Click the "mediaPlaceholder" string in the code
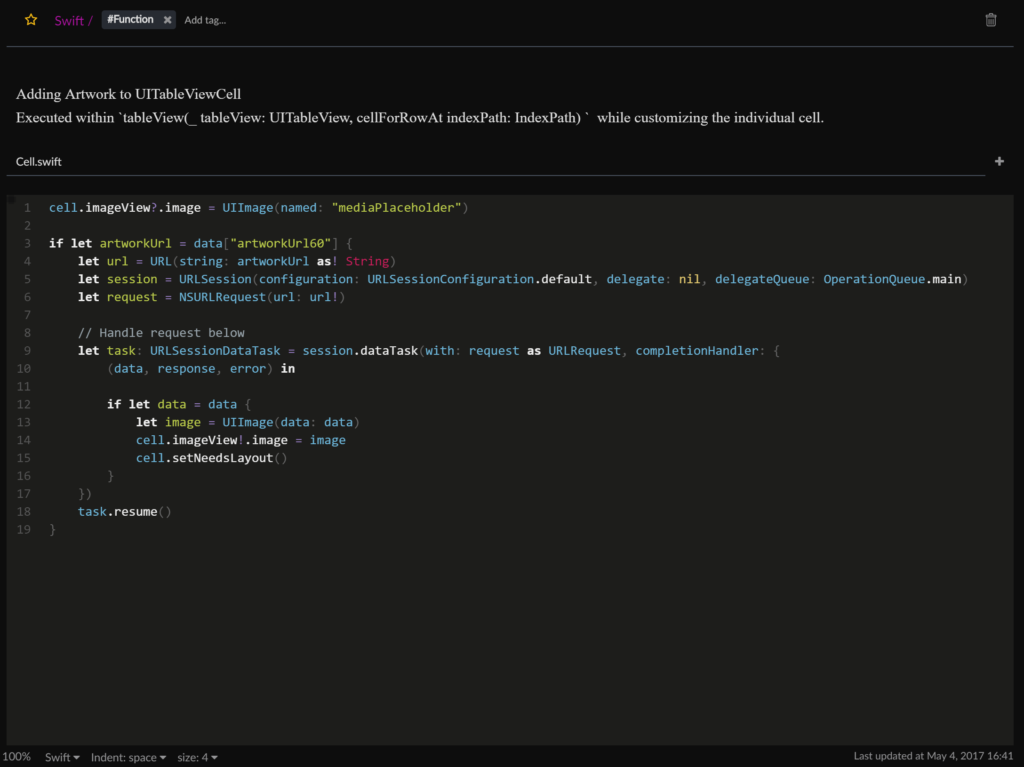1024x767 pixels. [x=396, y=208]
